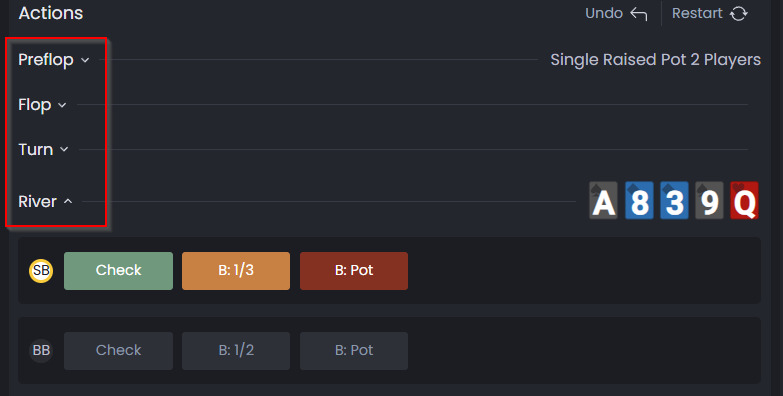The height and width of the screenshot is (396, 783).
Task: Select the Ace of spades board card
Action: pos(603,201)
